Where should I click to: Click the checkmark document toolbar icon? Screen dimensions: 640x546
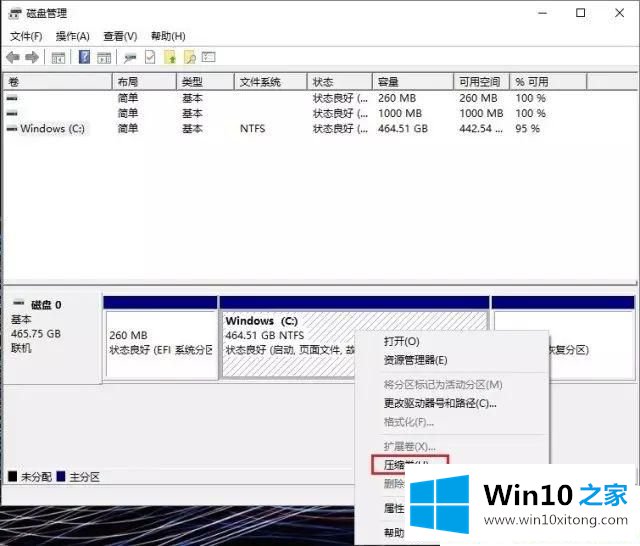(x=150, y=57)
